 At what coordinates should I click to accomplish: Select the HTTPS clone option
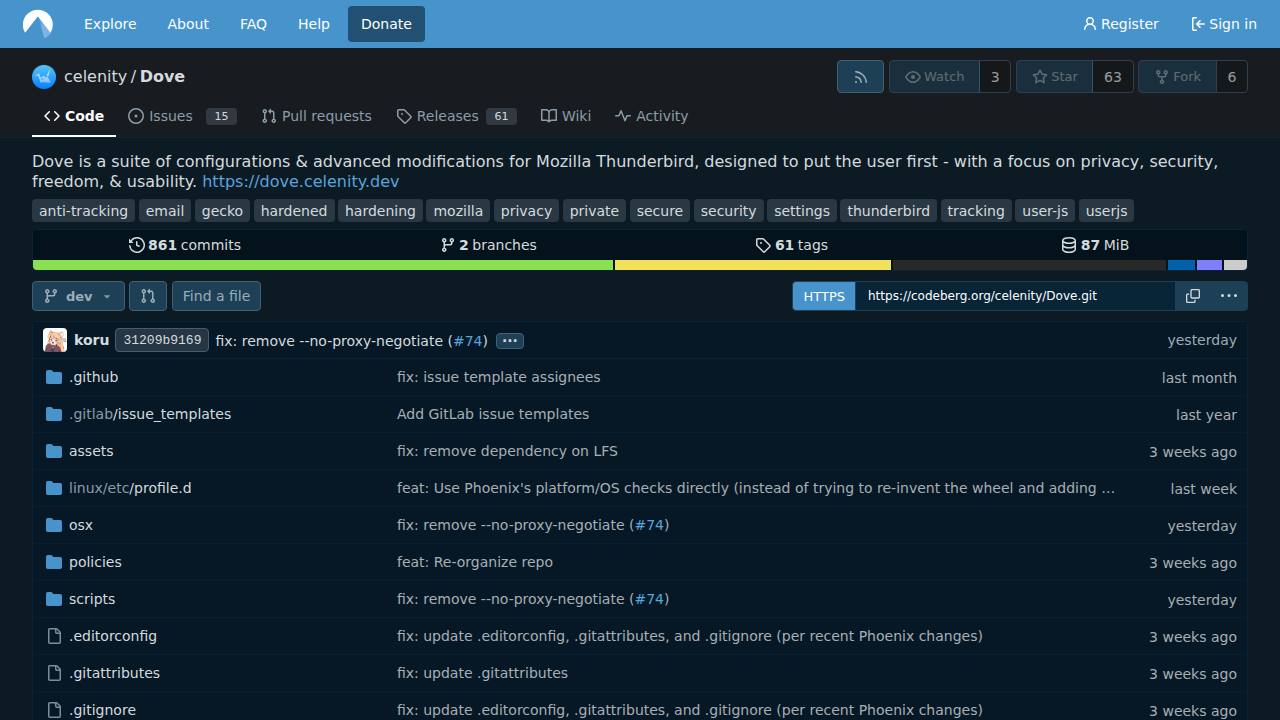tap(824, 296)
